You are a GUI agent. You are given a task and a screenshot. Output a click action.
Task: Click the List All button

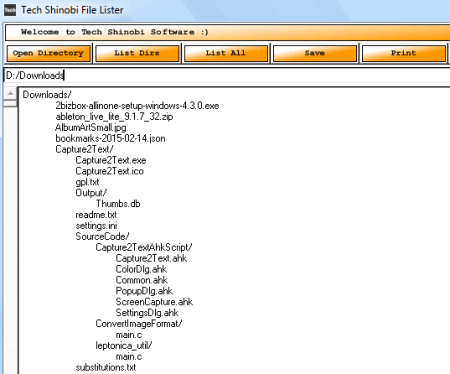(x=226, y=53)
